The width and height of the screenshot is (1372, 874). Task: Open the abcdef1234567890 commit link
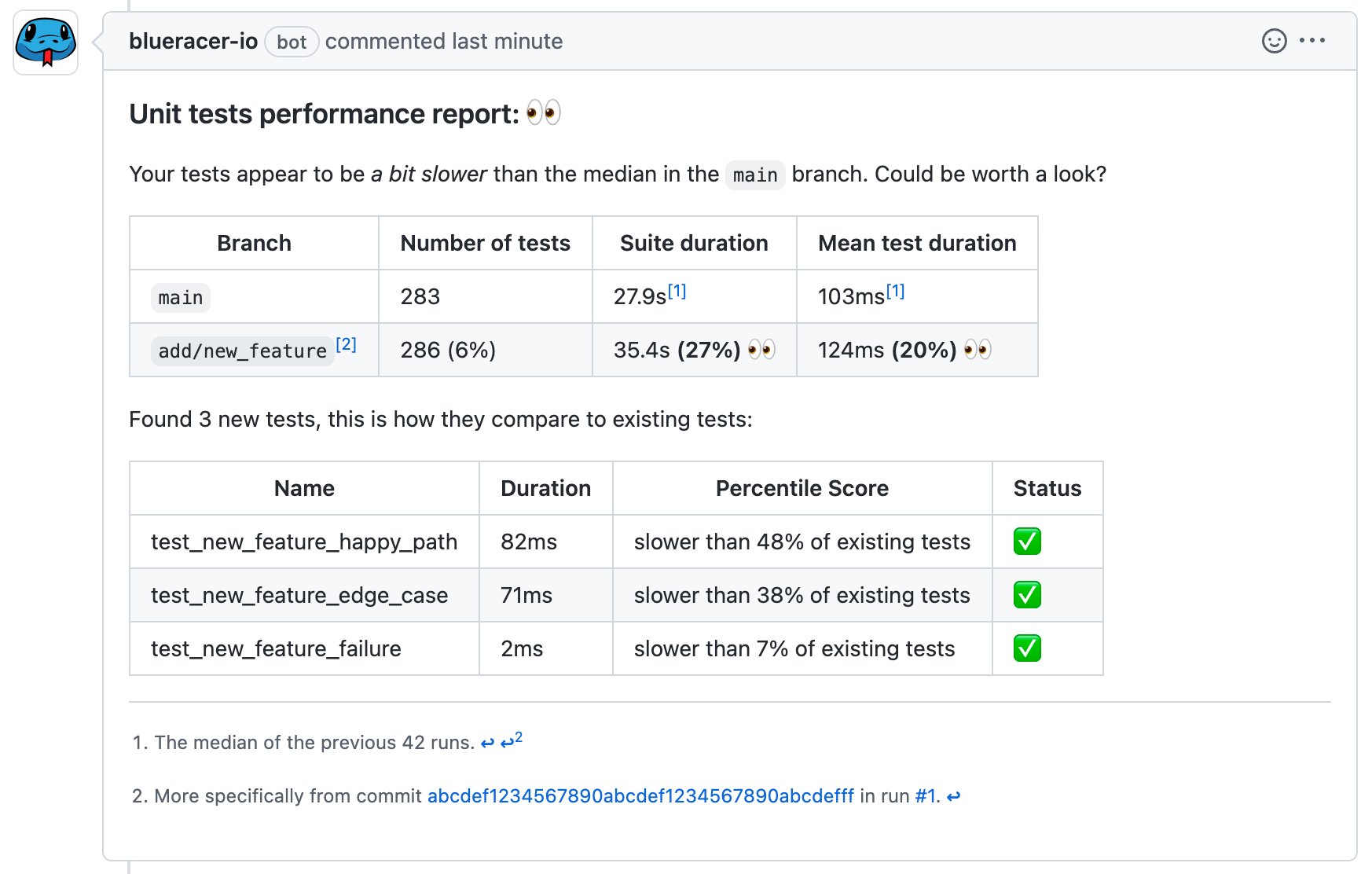point(640,796)
